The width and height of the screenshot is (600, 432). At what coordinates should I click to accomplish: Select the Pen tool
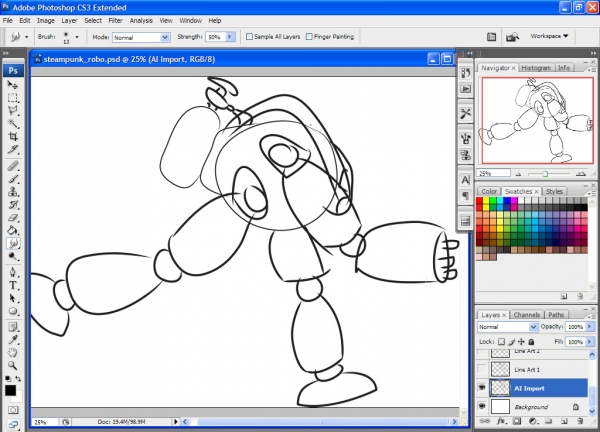click(x=13, y=272)
